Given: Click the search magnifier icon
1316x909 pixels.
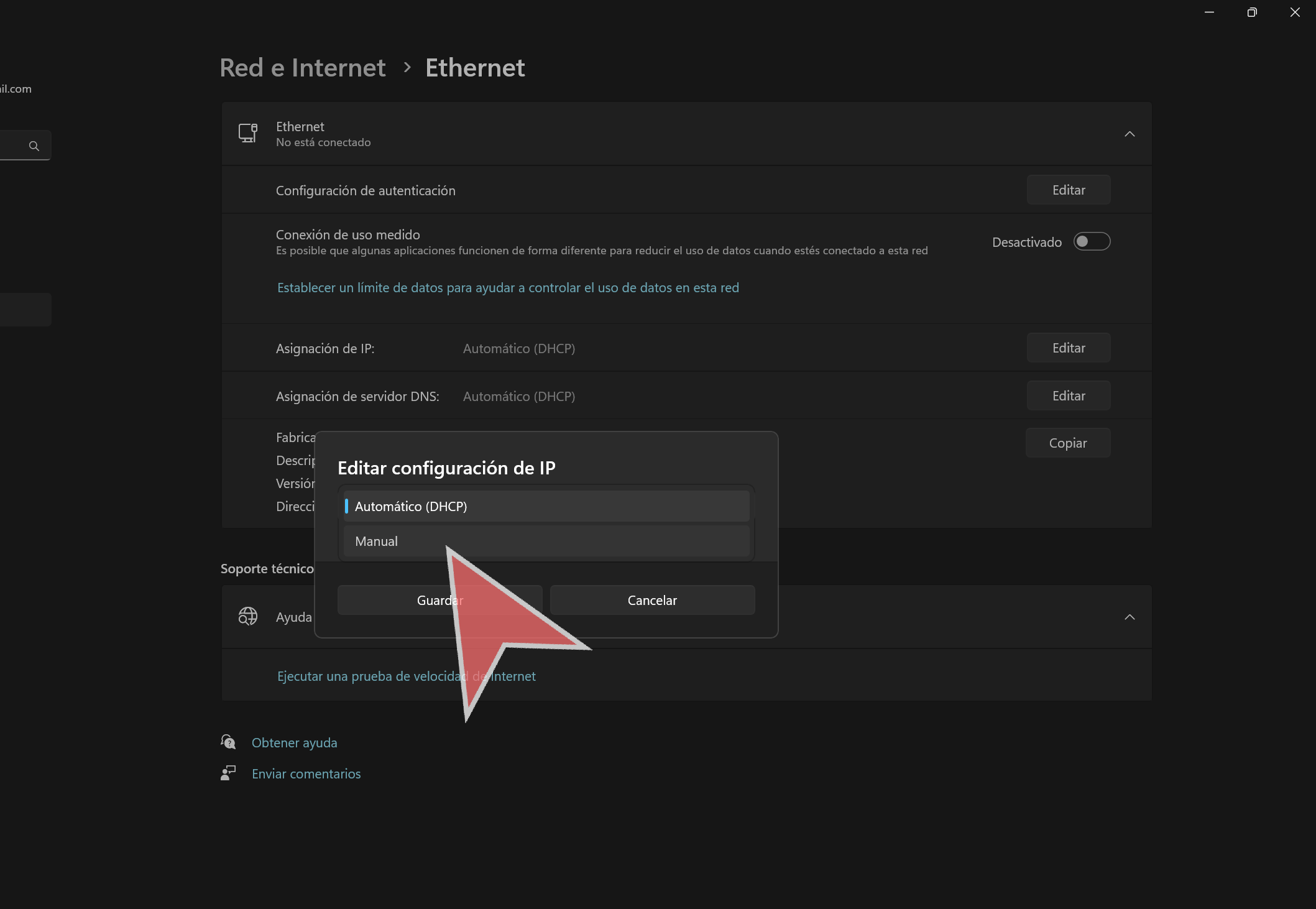Looking at the screenshot, I should (x=34, y=145).
